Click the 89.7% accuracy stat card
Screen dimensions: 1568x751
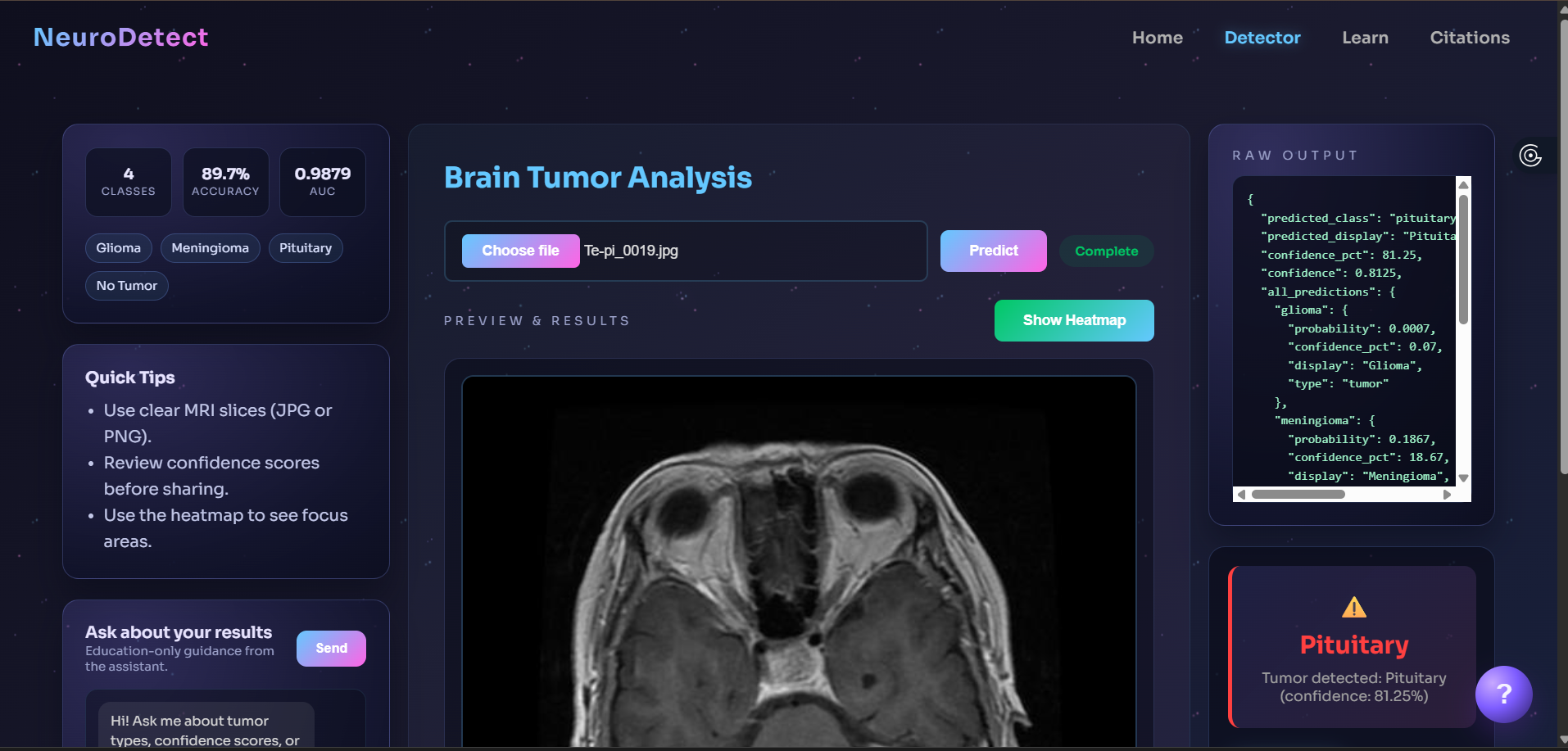(x=225, y=182)
